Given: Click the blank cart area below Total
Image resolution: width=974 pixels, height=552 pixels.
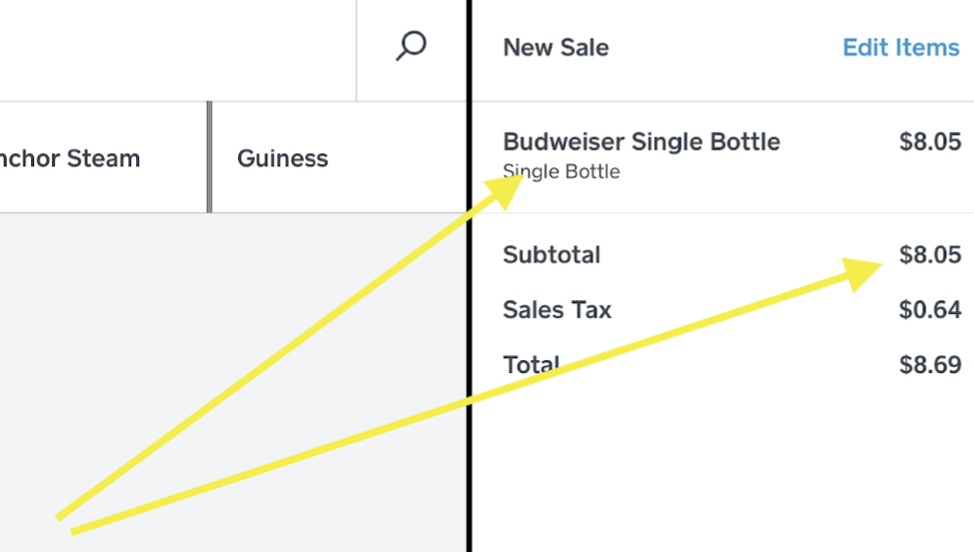Looking at the screenshot, I should 720,470.
